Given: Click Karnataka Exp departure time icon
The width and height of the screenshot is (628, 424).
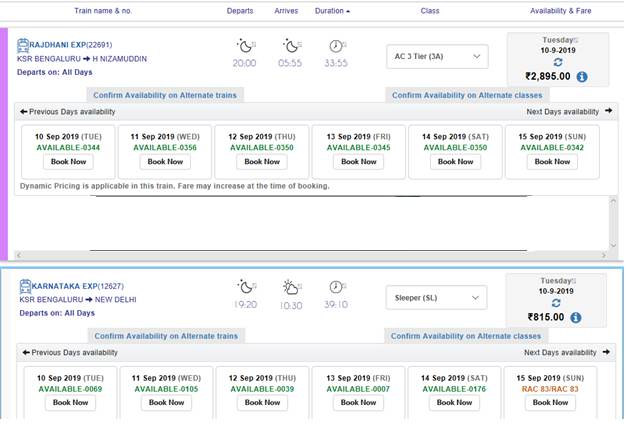Looking at the screenshot, I should point(244,287).
